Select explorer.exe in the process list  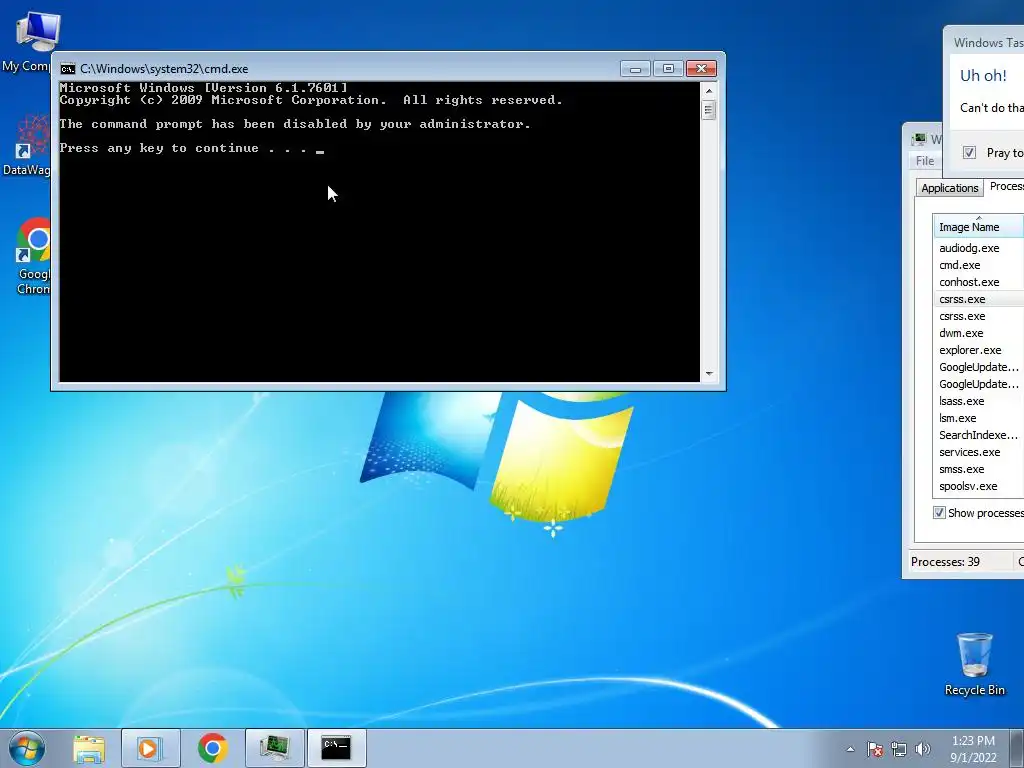point(978,350)
